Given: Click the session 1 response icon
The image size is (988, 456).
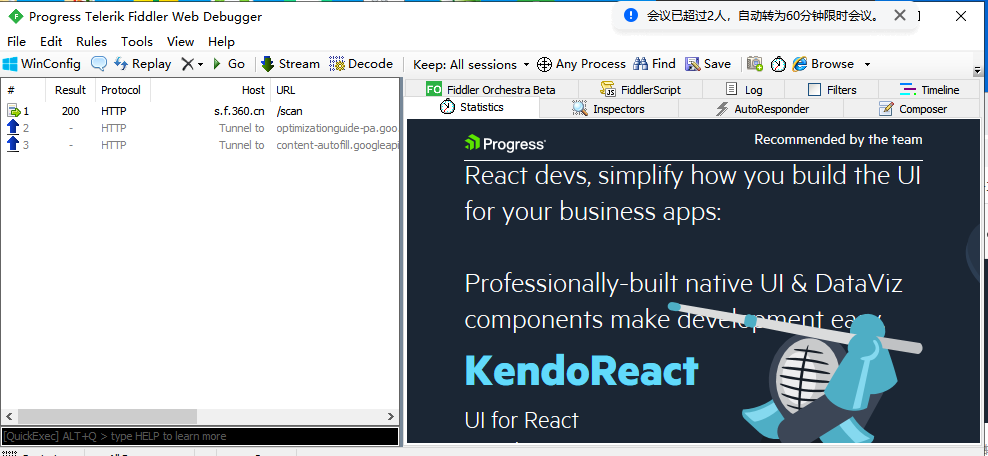Looking at the screenshot, I should [x=13, y=111].
